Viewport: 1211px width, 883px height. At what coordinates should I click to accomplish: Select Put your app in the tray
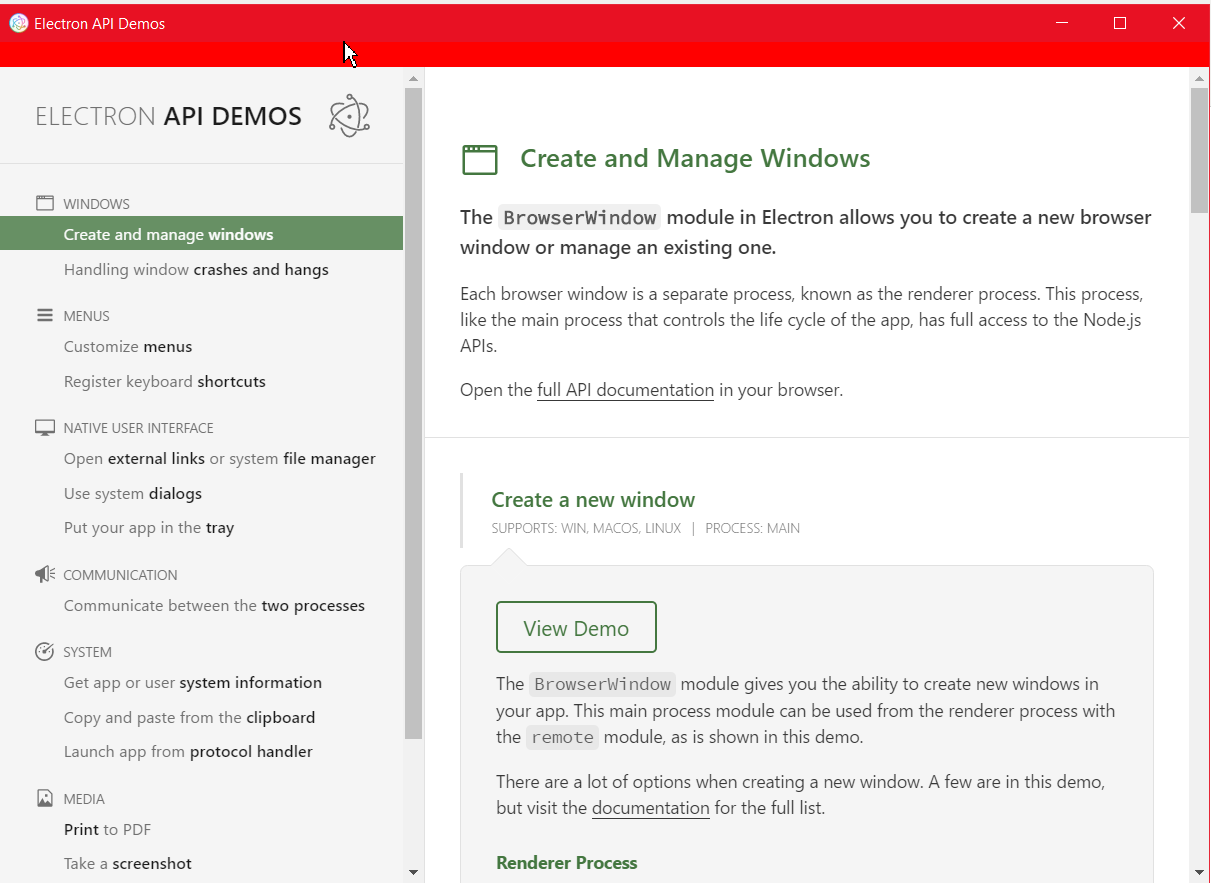(x=149, y=527)
